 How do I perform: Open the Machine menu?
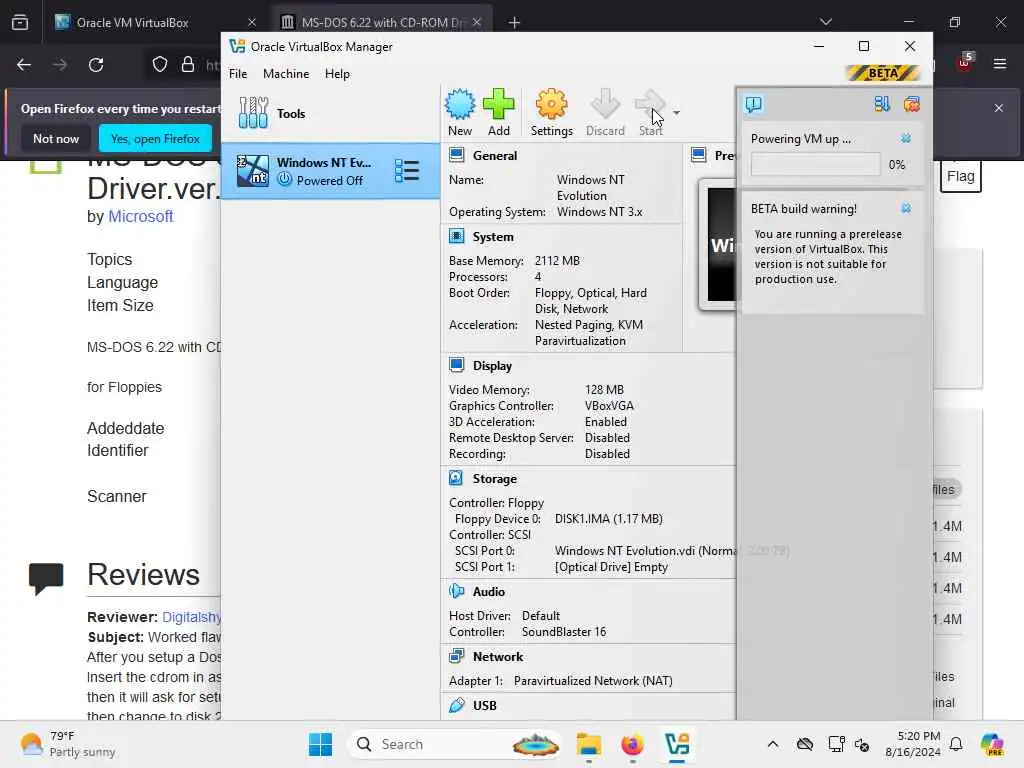(x=286, y=74)
